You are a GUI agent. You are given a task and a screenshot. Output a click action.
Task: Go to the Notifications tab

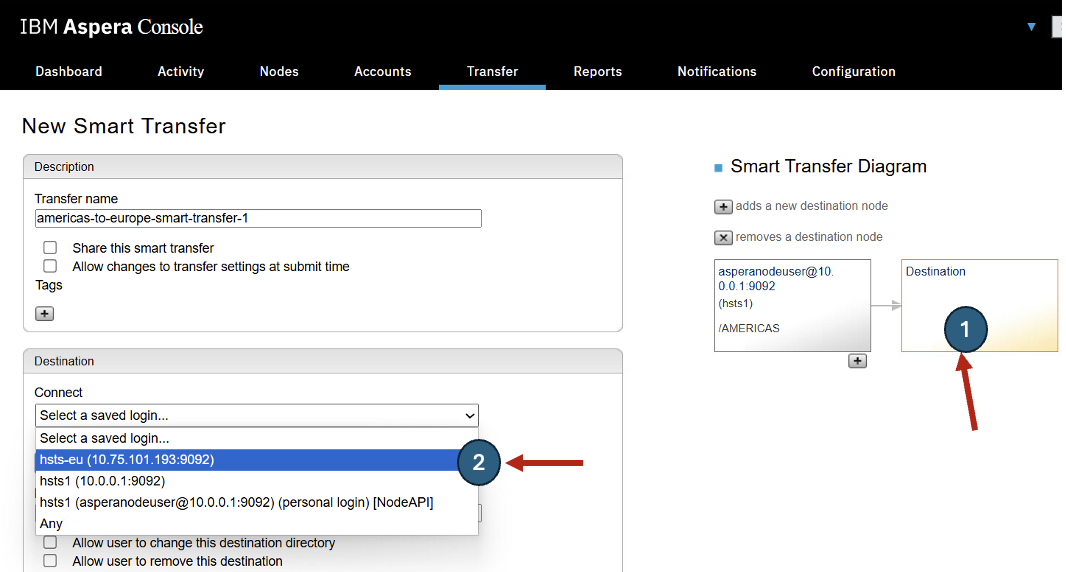click(x=717, y=71)
